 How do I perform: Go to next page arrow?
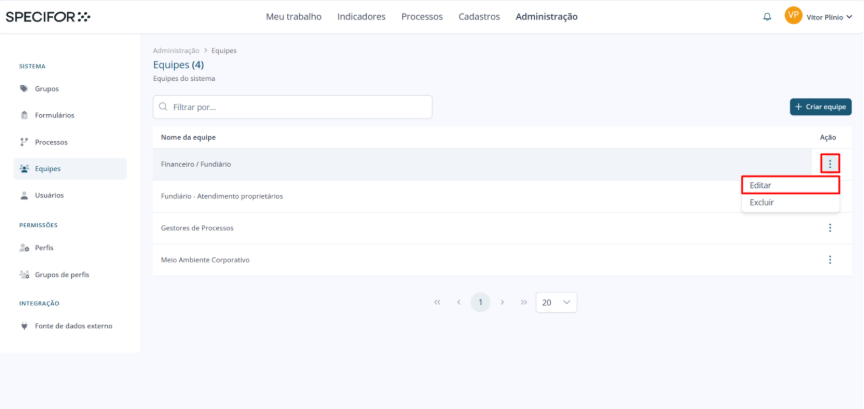coord(502,302)
